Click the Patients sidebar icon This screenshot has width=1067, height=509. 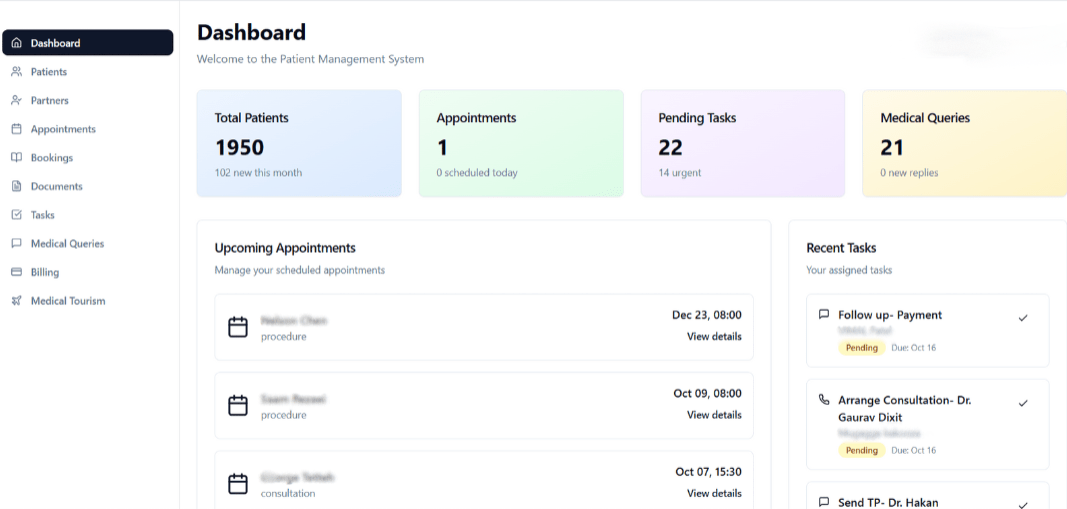(x=16, y=72)
